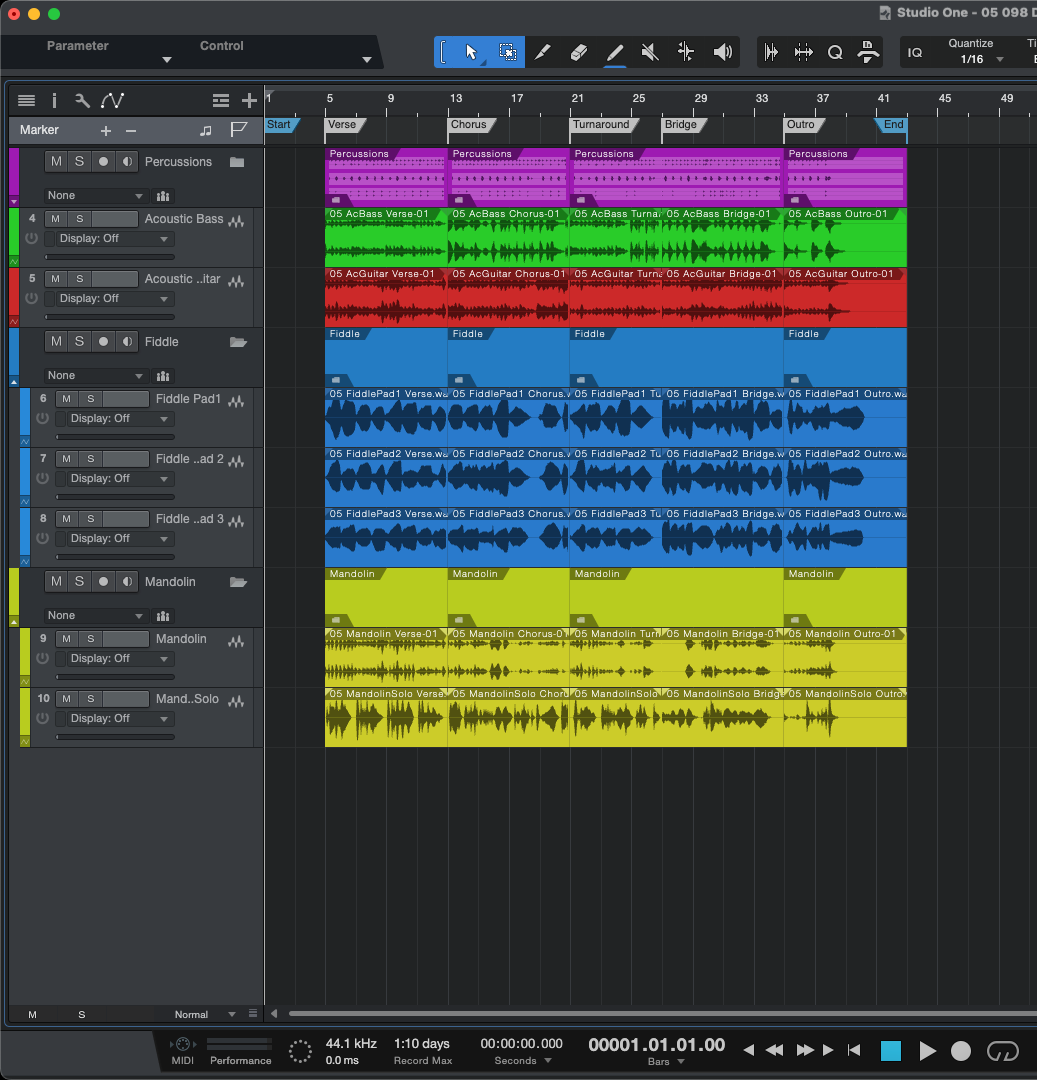
Task: Jump to the Turnaround marker
Action: (603, 125)
